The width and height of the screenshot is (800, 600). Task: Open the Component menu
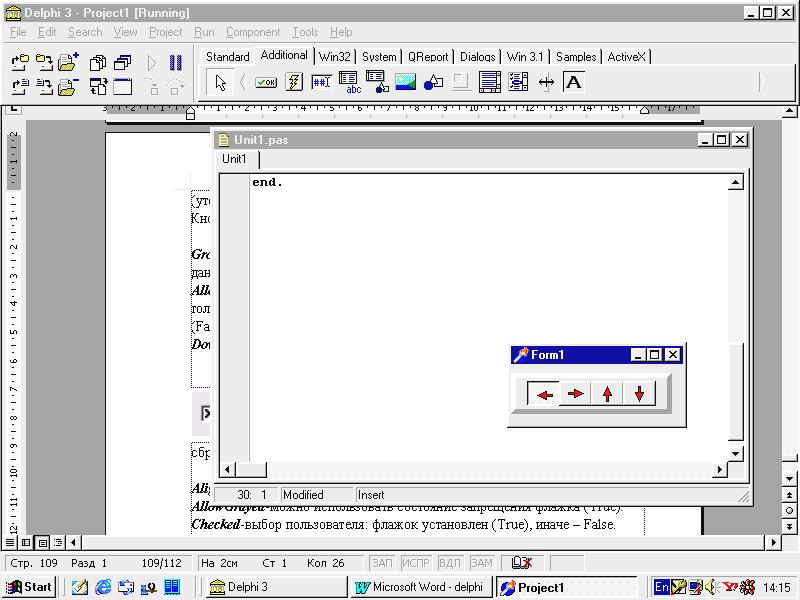click(x=253, y=32)
